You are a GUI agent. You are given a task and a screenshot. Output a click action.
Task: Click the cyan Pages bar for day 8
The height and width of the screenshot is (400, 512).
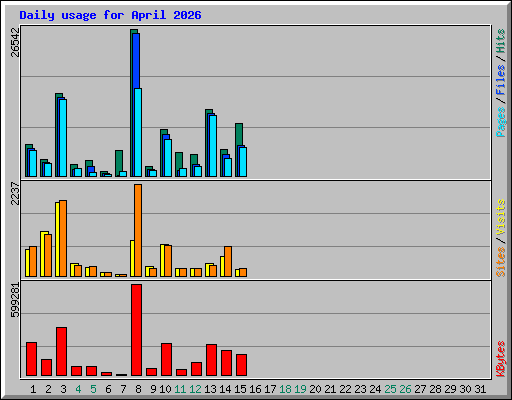[x=138, y=132]
